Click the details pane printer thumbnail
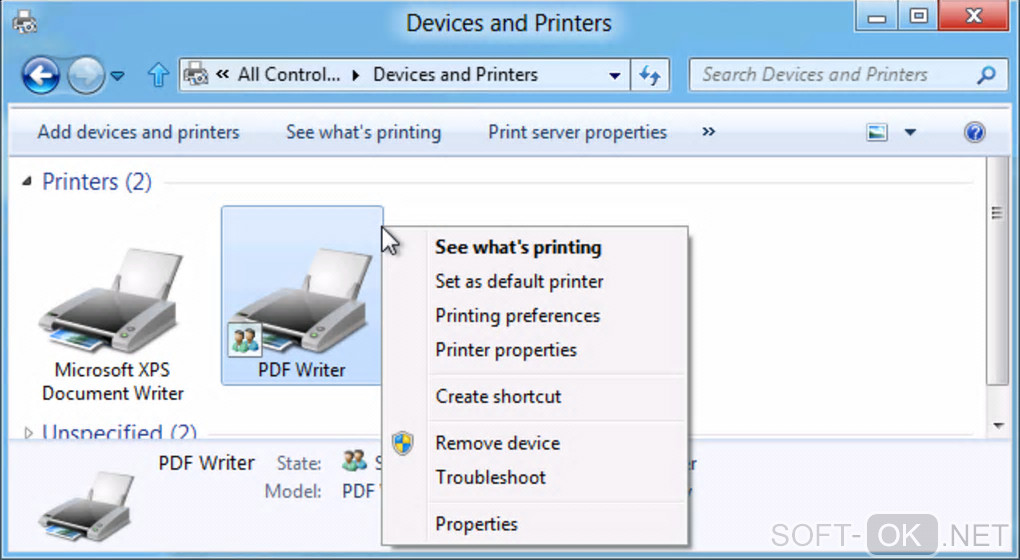Screen dimensions: 1020x560 tap(88, 506)
